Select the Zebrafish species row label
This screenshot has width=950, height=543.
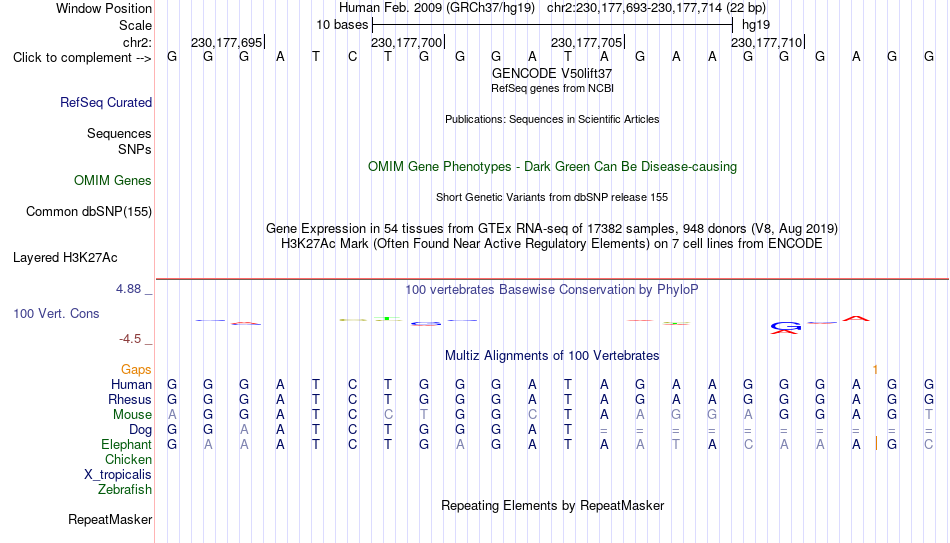[x=125, y=490]
